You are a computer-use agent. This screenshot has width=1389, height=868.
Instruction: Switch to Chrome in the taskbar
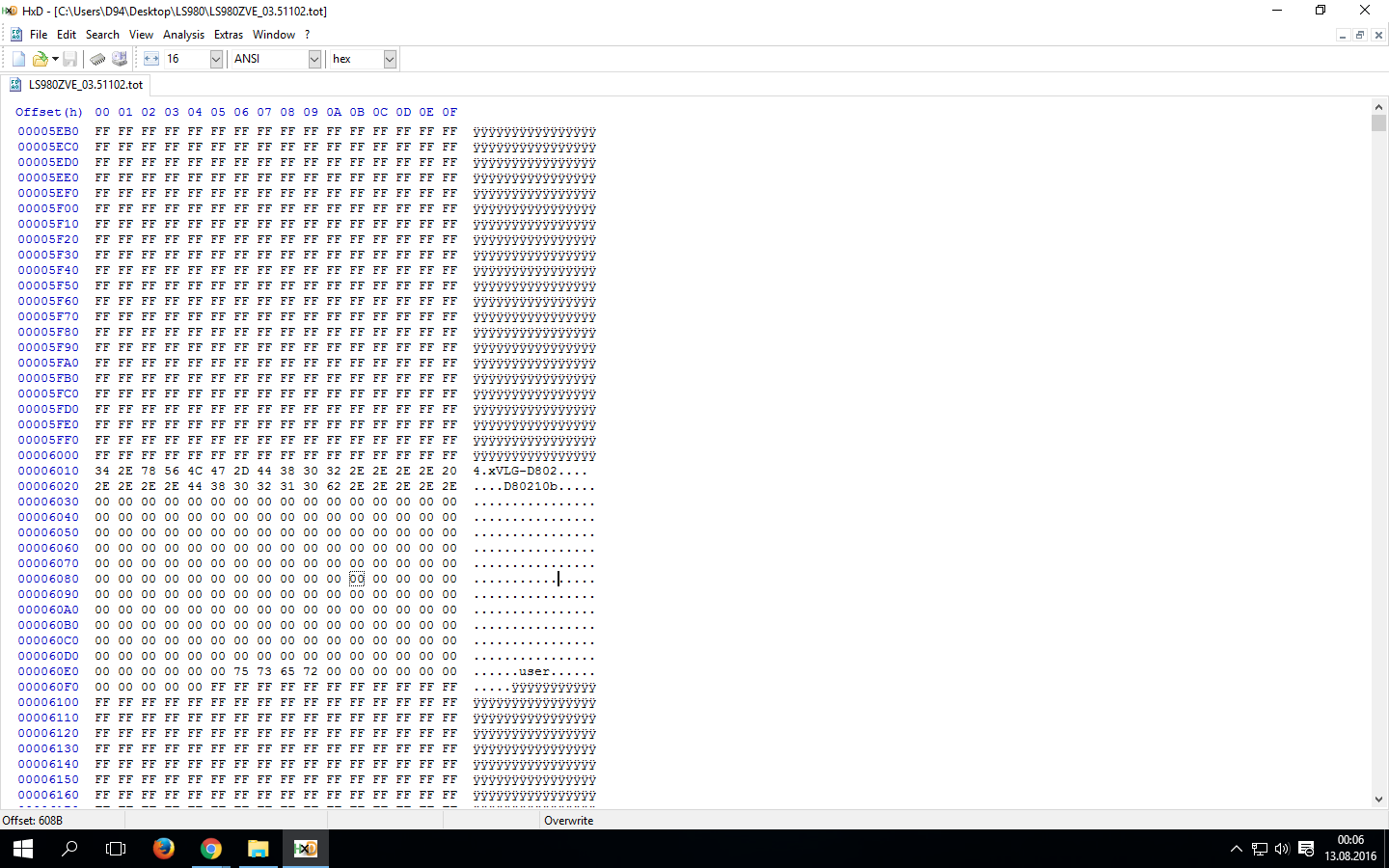point(210,849)
